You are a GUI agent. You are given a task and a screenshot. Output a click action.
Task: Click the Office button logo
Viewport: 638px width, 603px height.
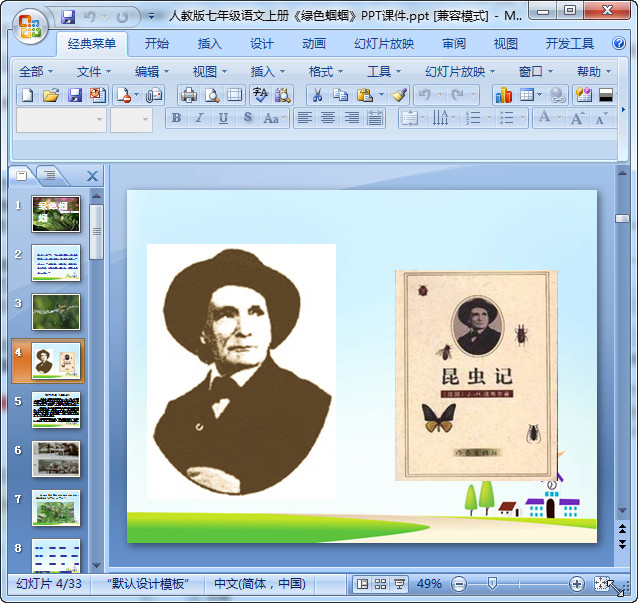[30, 26]
